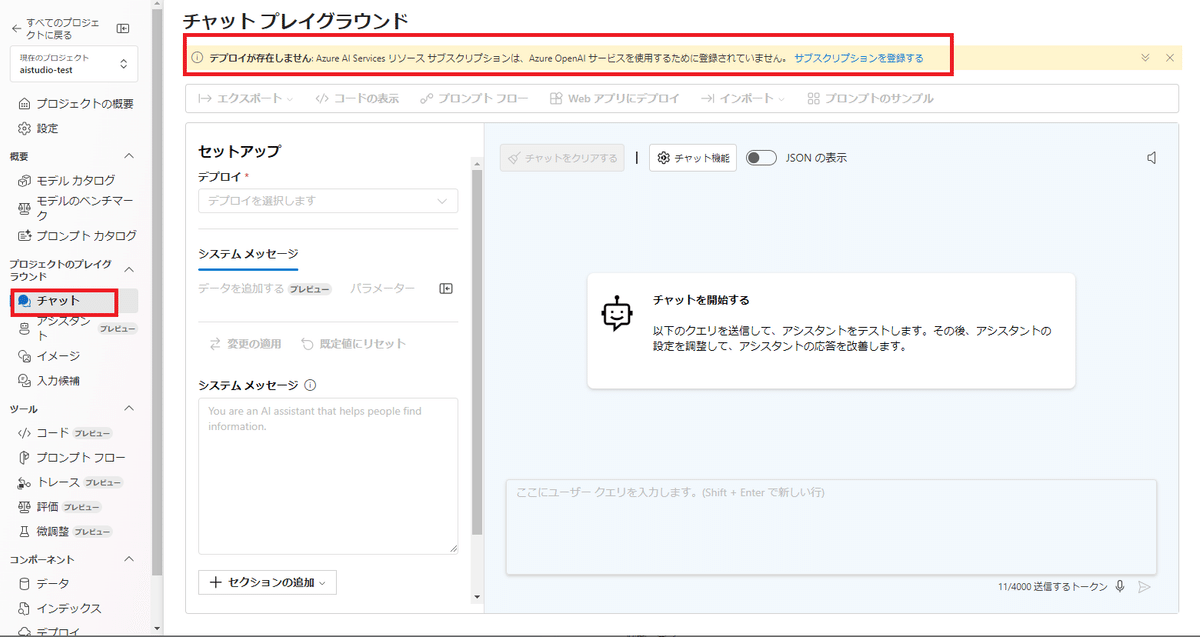Viewport: 1200px width, 637px height.
Task: Open インデックス under components
Action: click(60, 608)
